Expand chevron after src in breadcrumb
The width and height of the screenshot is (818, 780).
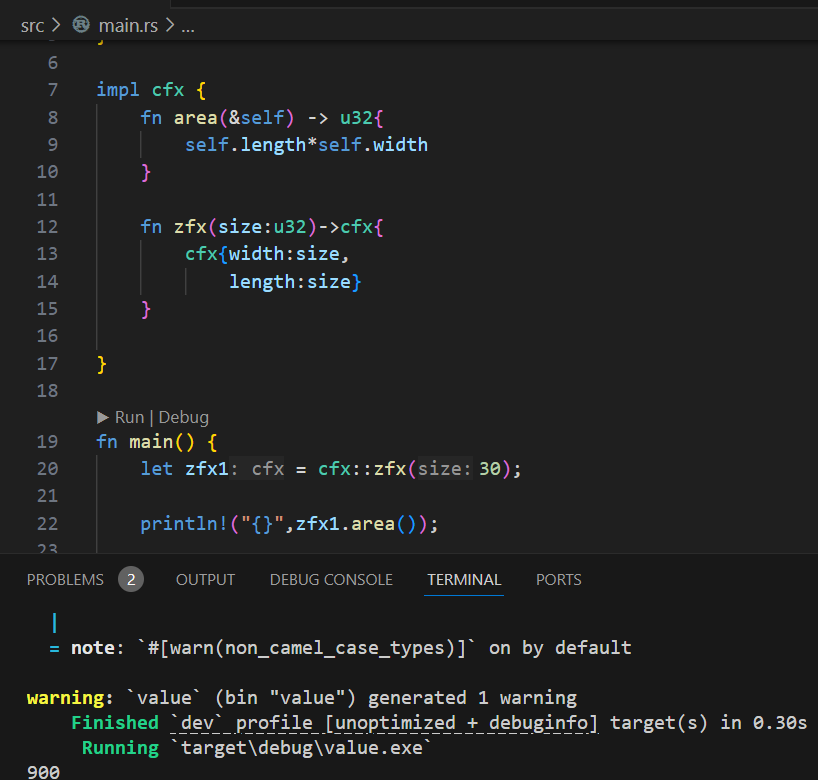point(56,25)
